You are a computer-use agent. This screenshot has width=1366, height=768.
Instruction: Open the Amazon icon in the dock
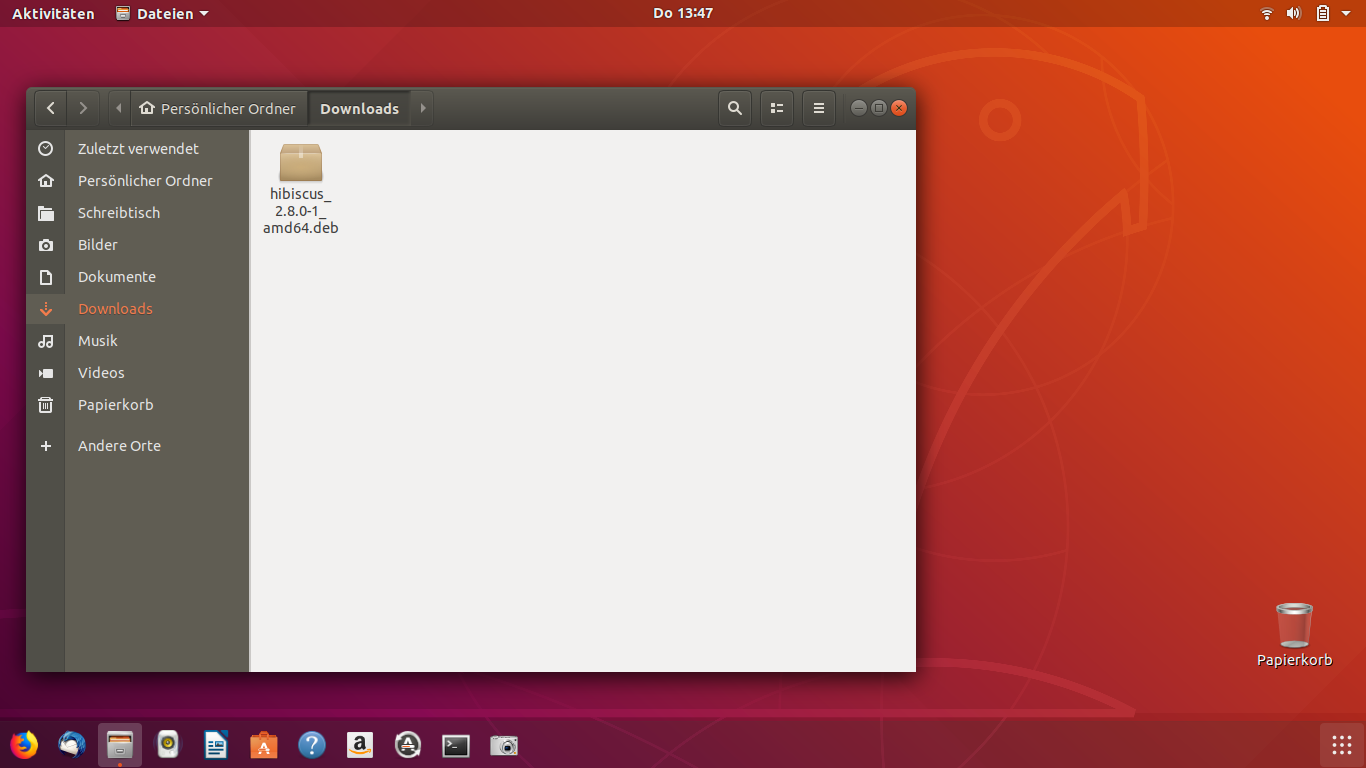360,745
